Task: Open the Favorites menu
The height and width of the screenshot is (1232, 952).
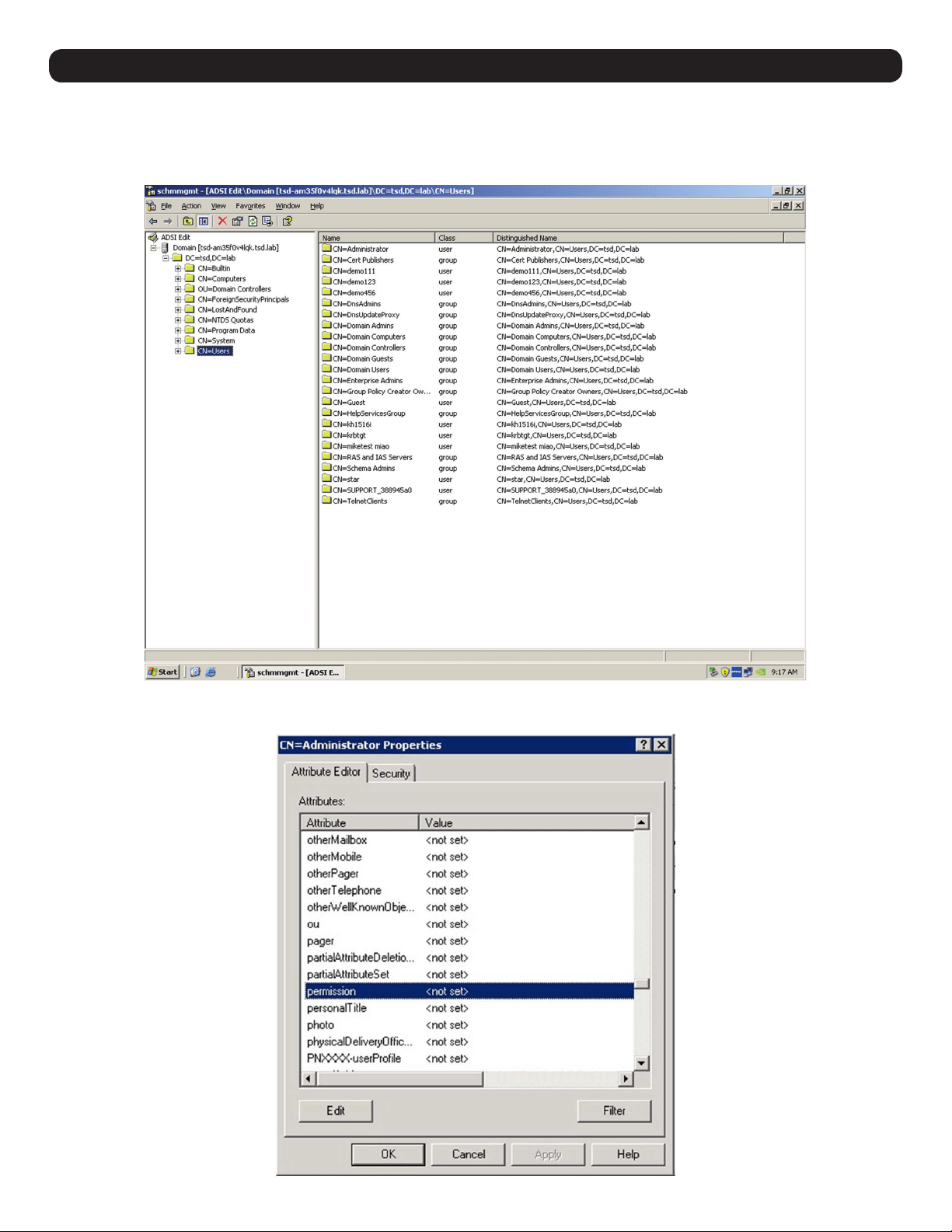Action: (250, 206)
